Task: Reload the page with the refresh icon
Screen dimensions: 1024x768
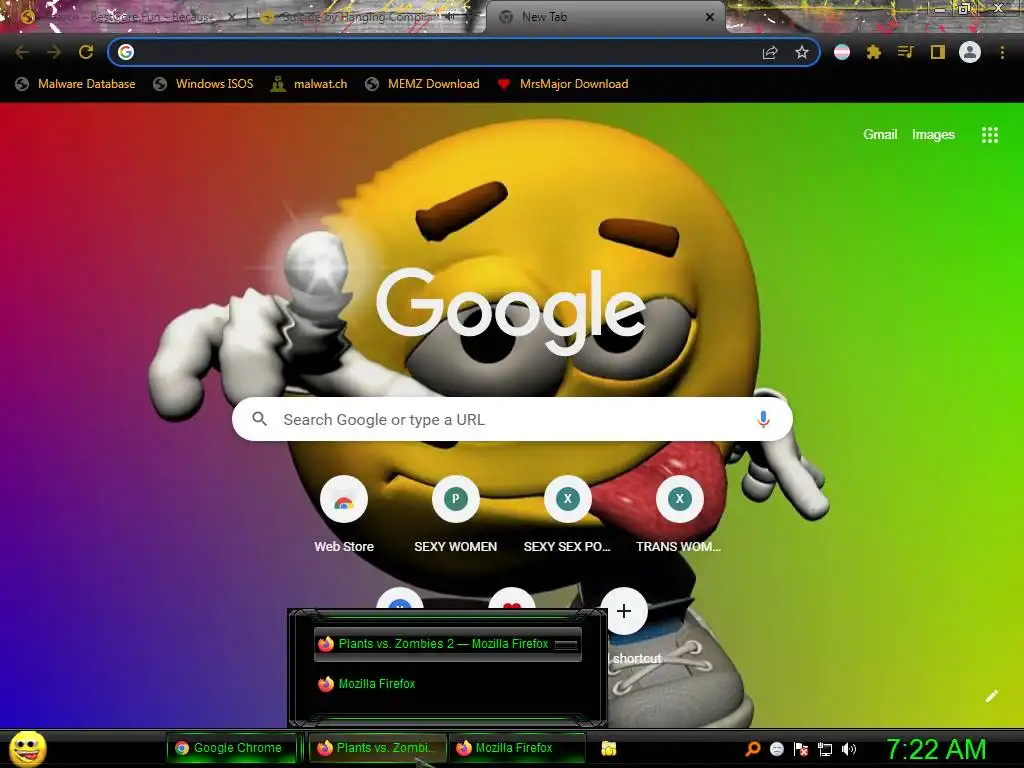Action: pyautogui.click(x=86, y=52)
